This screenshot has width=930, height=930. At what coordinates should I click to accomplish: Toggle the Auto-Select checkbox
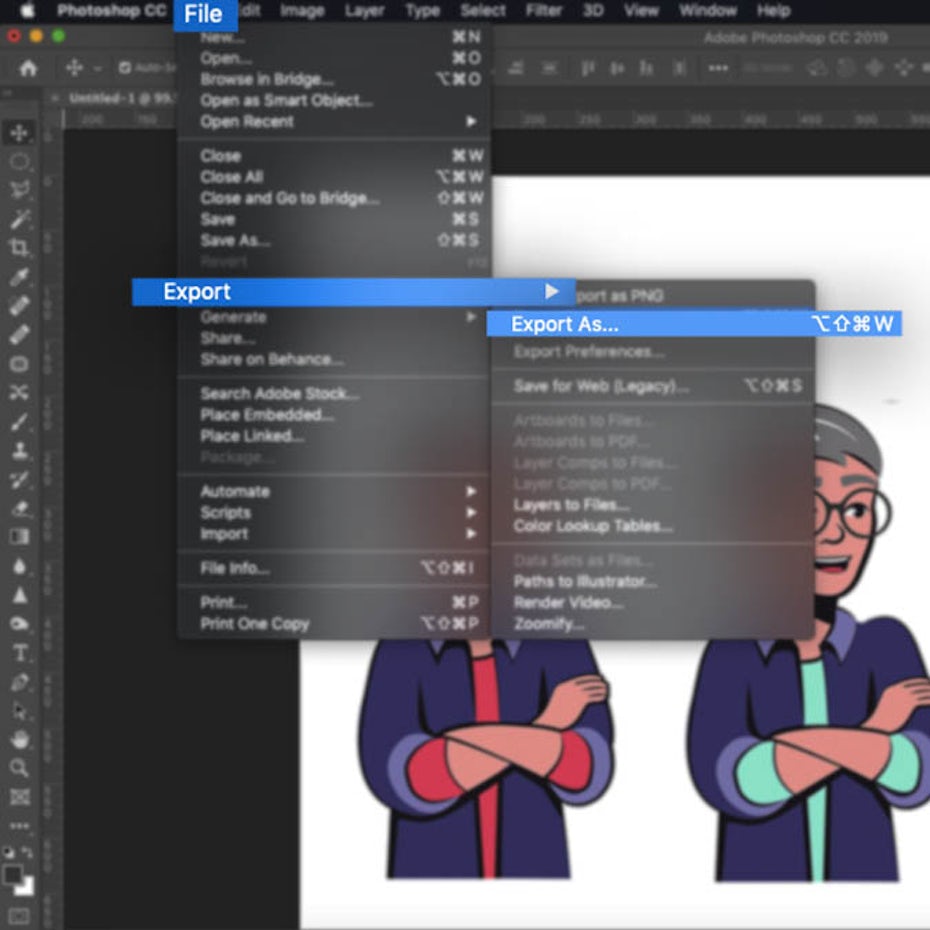[125, 68]
